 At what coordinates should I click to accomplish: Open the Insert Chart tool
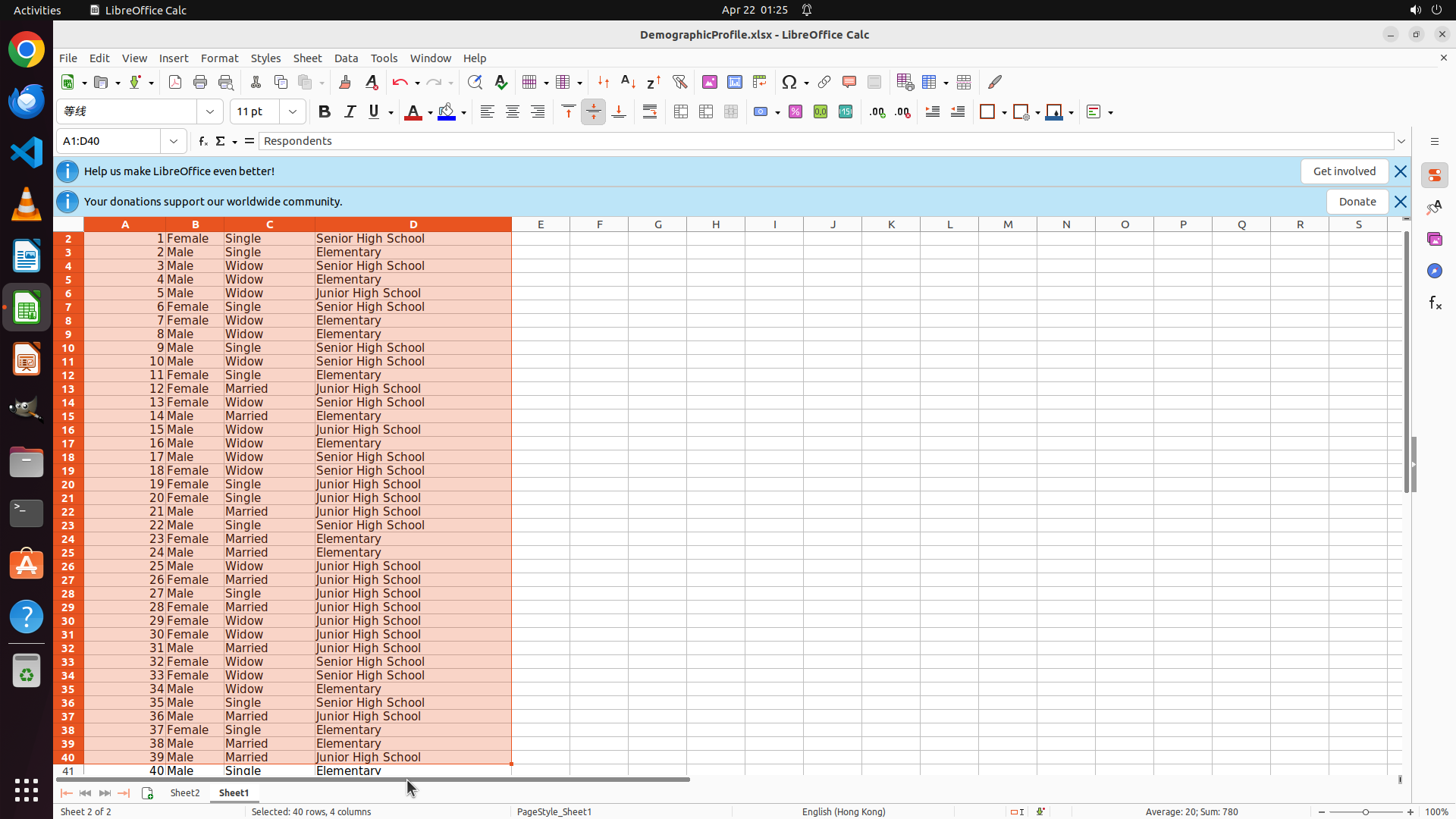click(734, 82)
